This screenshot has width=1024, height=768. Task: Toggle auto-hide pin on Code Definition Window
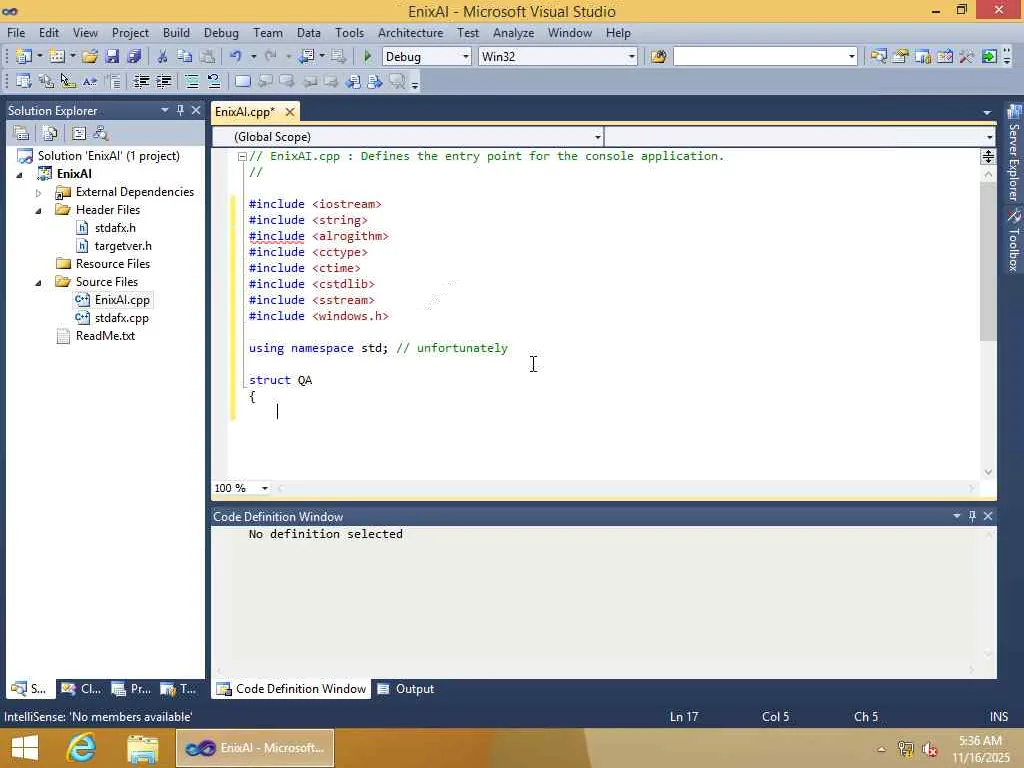[x=972, y=516]
